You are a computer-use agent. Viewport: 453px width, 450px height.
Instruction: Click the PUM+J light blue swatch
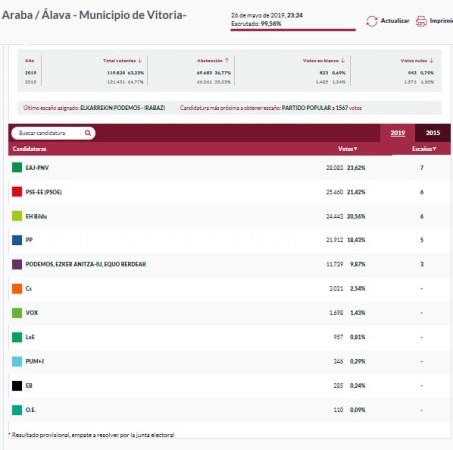tap(17, 361)
